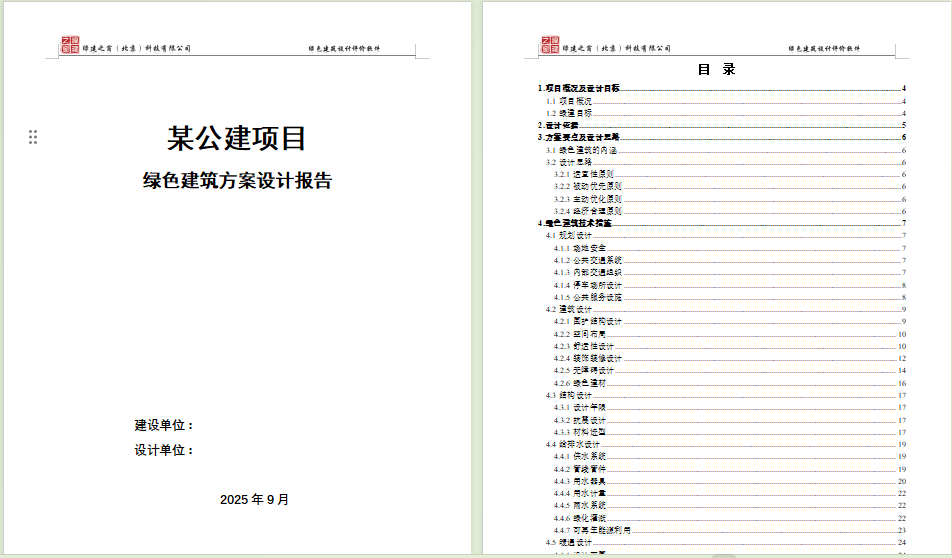Jump to 4.1.2 公共交通系统

tap(730, 260)
